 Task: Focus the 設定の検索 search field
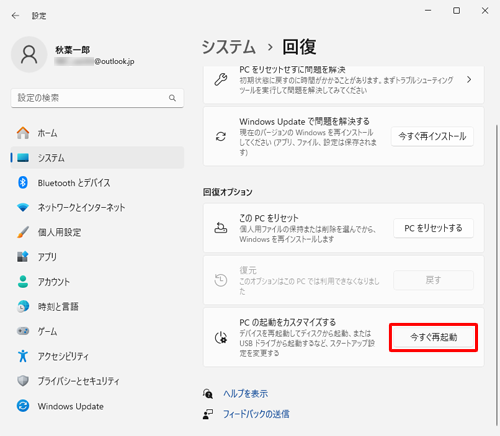97,98
